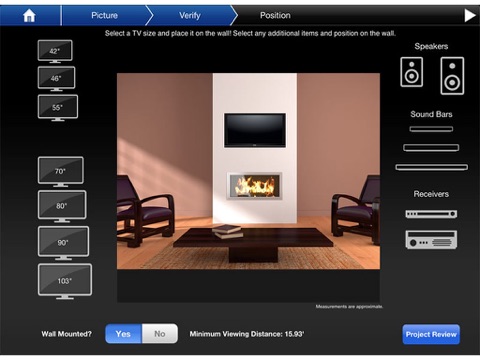Select the medium-length sound bar

pyautogui.click(x=431, y=147)
